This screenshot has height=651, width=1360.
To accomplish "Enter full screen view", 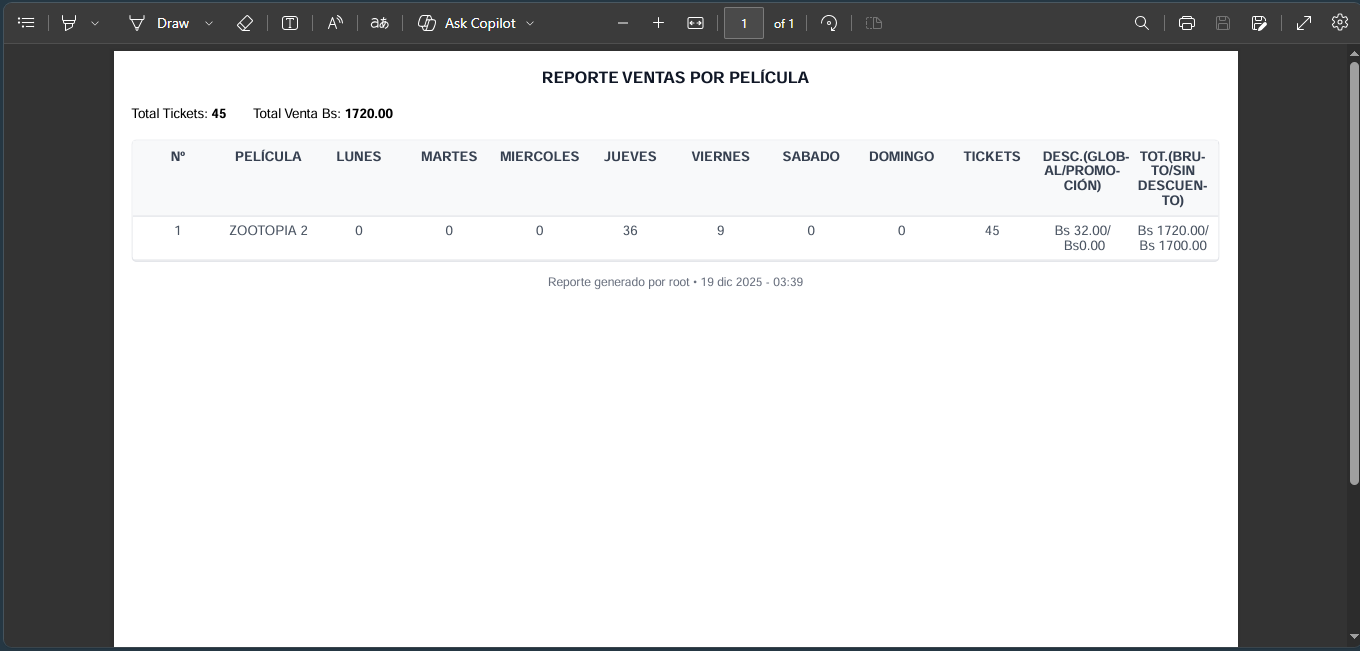I will 1303,22.
